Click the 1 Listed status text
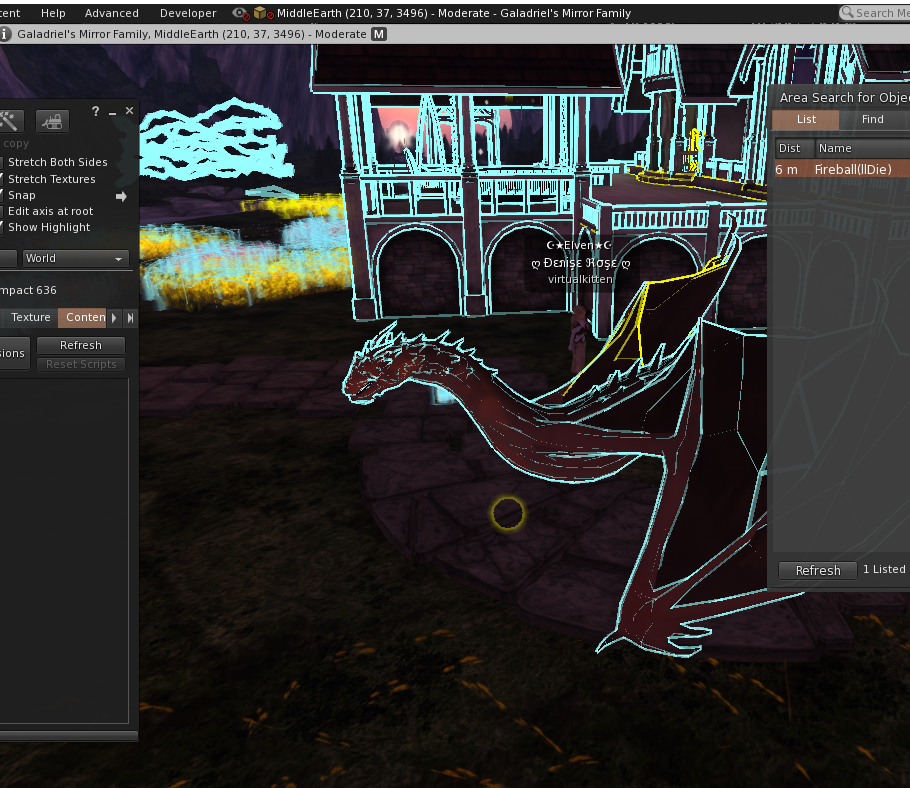This screenshot has width=910, height=788. pos(884,569)
